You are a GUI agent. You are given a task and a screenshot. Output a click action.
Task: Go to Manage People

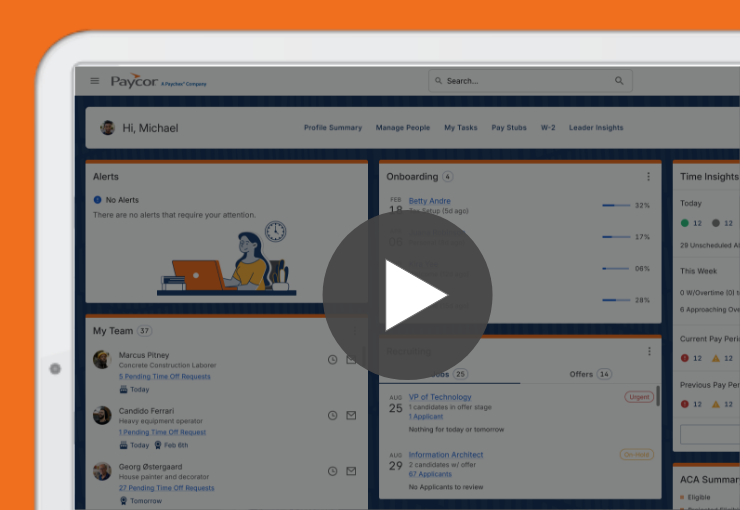[x=403, y=128]
